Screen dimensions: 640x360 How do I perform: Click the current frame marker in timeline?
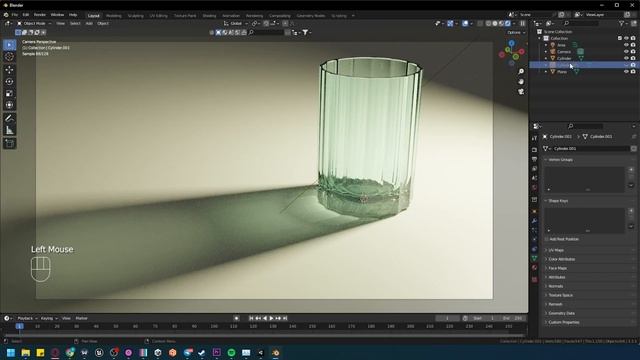19,327
